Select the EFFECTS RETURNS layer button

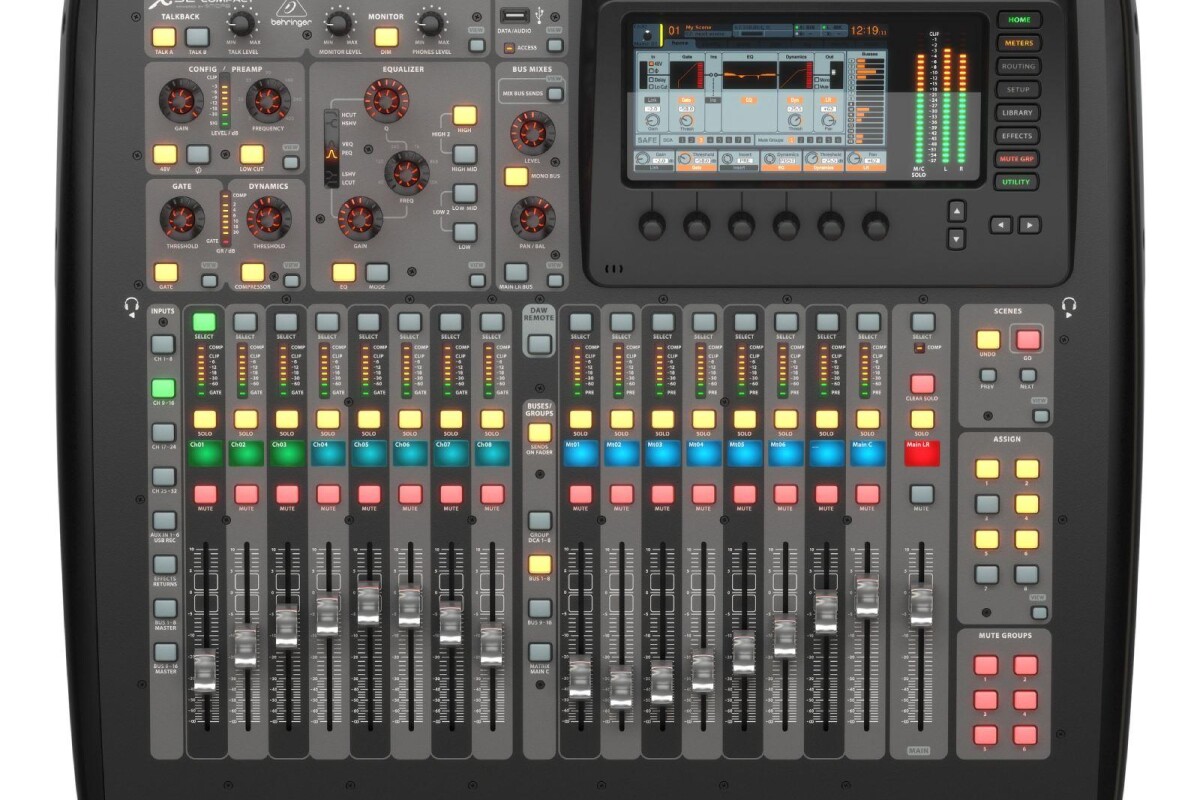pyautogui.click(x=164, y=564)
